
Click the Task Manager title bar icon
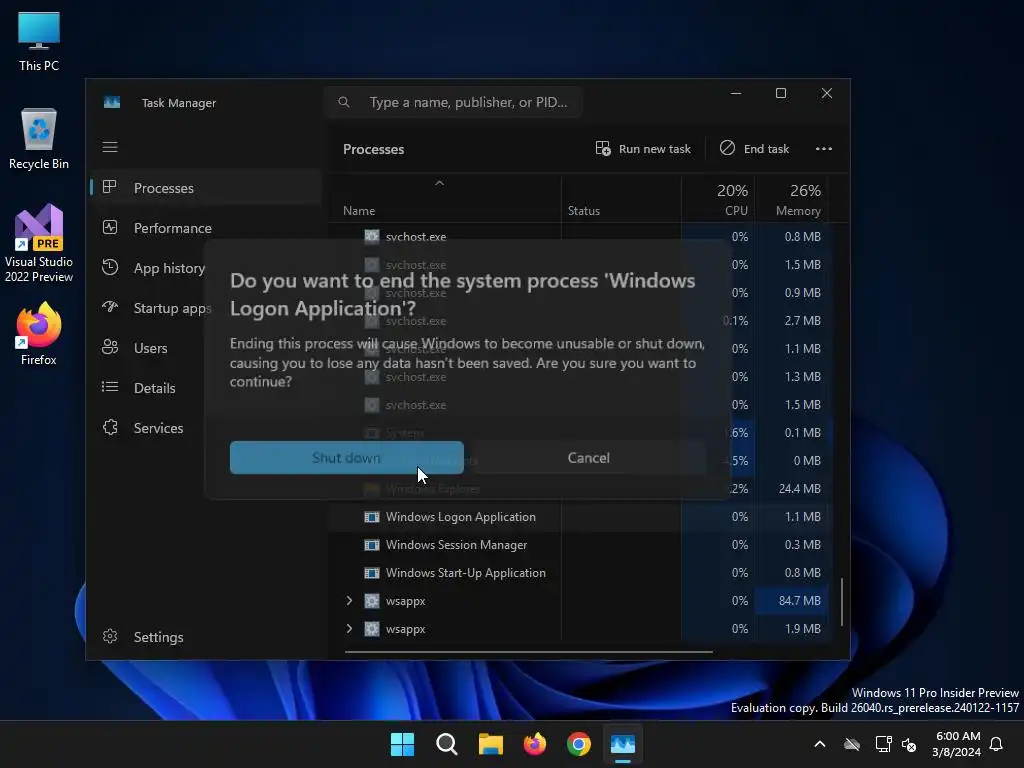[x=112, y=103]
